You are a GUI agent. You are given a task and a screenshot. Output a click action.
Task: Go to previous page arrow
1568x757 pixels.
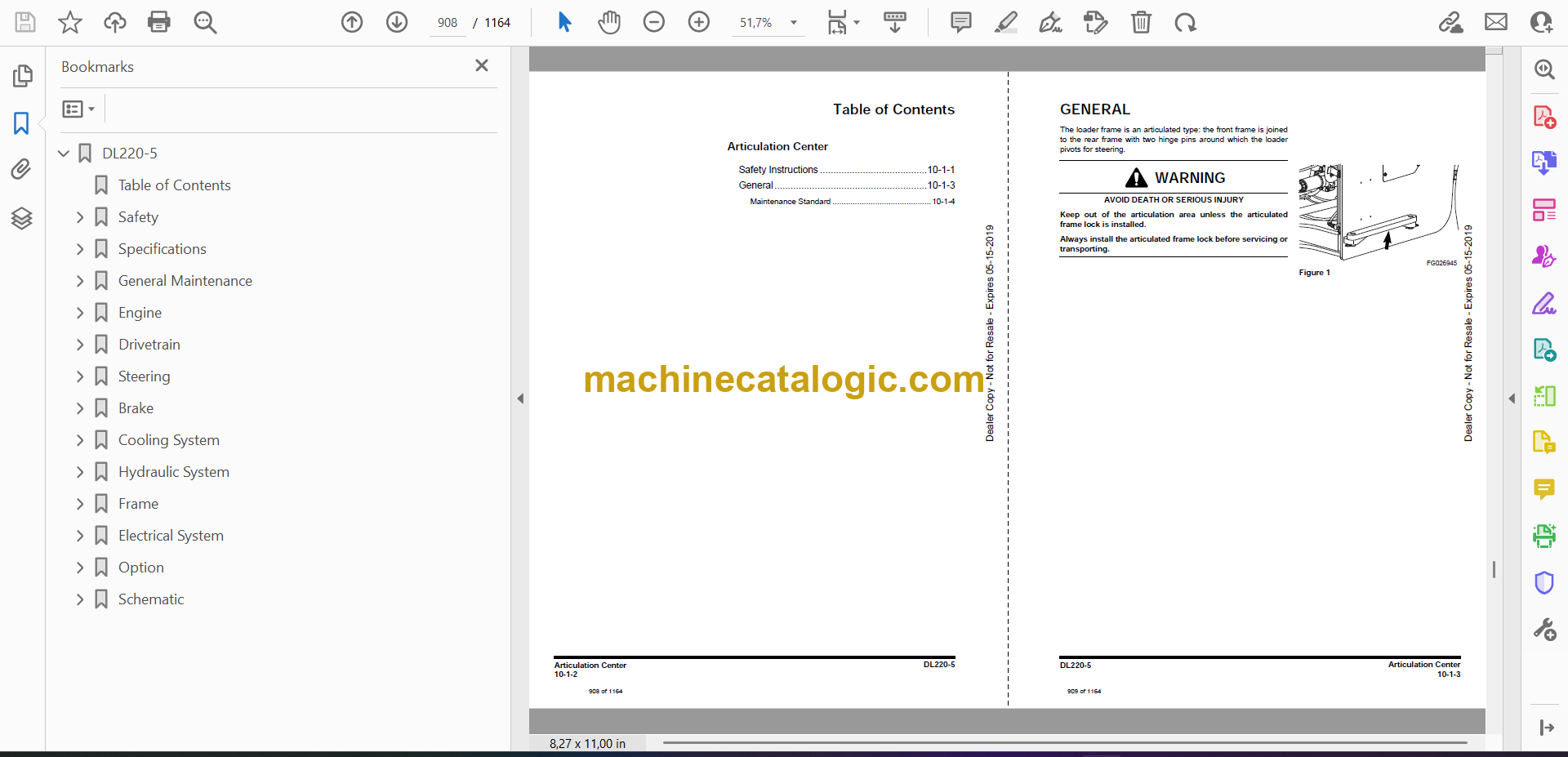click(352, 22)
